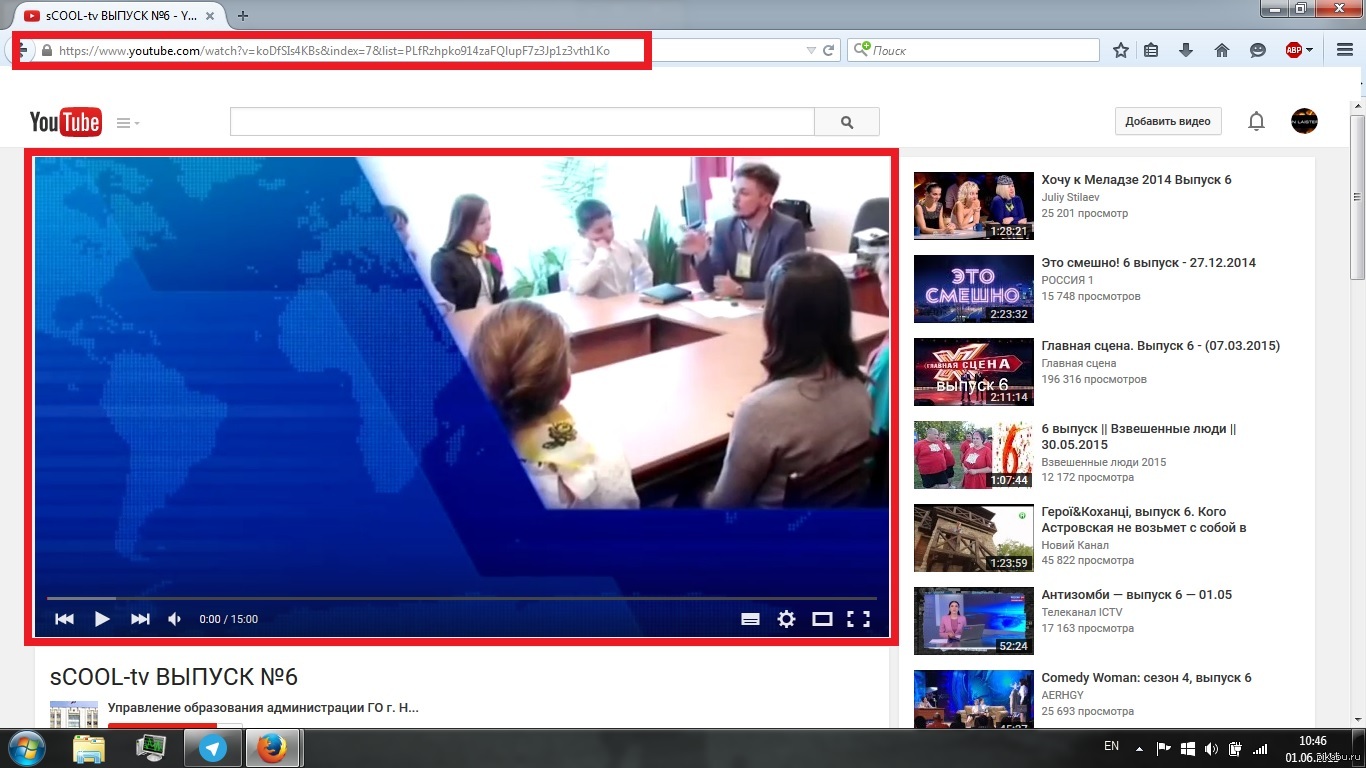Open the player settings gear
1366x768 pixels.
[x=786, y=619]
